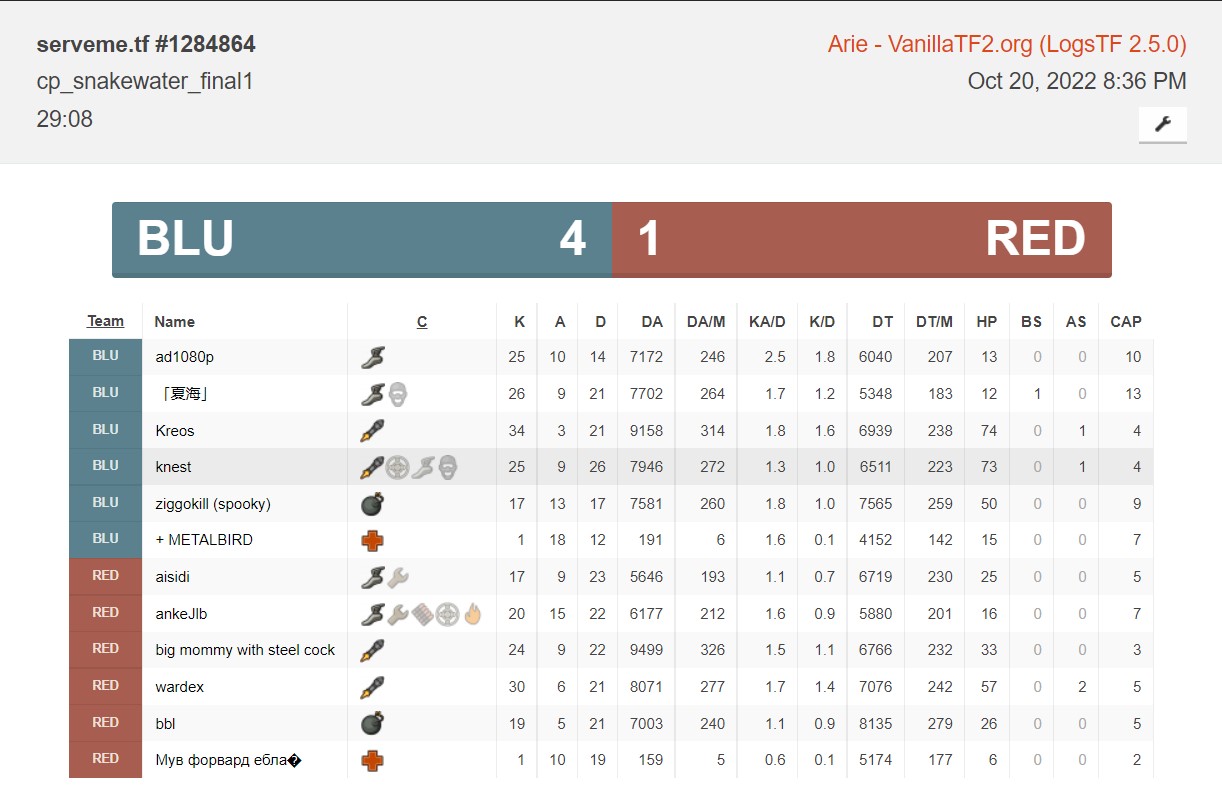Image resolution: width=1222 pixels, height=787 pixels.
Task: Click the BLU team score banner
Action: [361, 240]
